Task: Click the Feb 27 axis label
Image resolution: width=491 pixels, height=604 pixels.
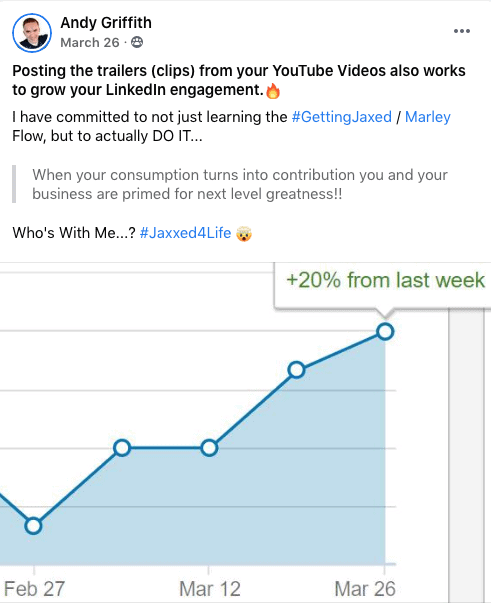Action: (x=34, y=589)
